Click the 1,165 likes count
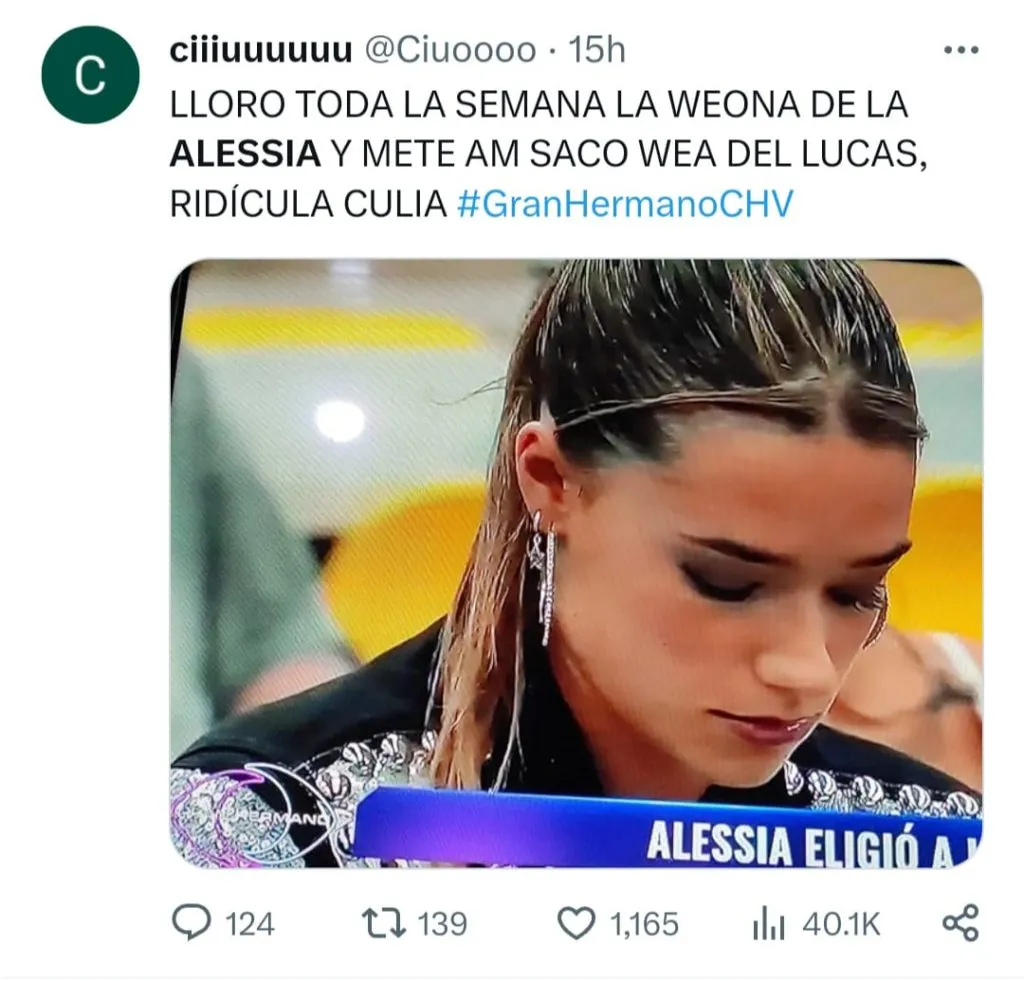 pyautogui.click(x=644, y=924)
